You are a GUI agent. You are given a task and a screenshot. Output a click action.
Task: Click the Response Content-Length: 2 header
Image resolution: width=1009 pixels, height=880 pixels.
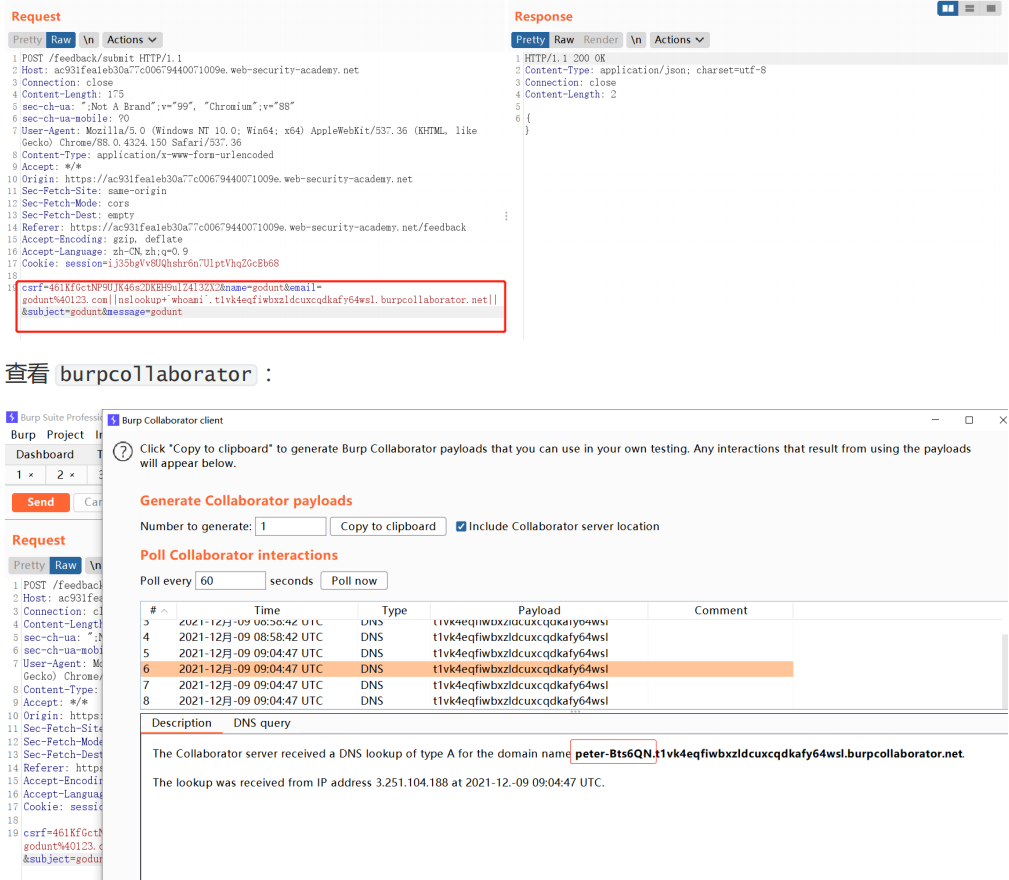[570, 95]
